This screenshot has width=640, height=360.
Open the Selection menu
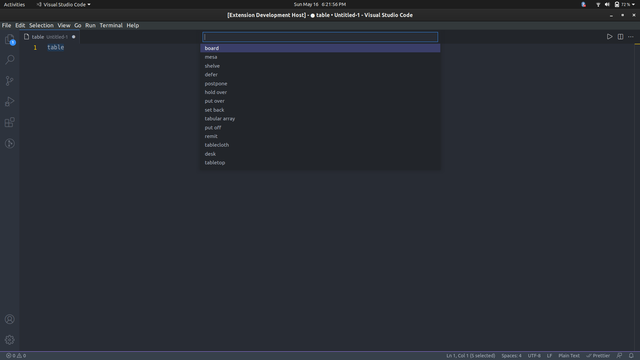41,25
